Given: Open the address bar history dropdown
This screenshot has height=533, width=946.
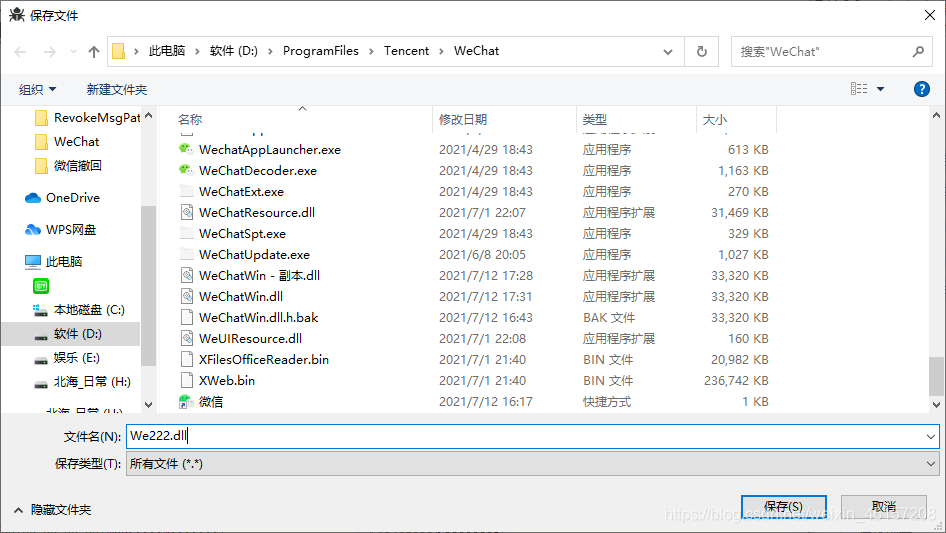Looking at the screenshot, I should 668,52.
